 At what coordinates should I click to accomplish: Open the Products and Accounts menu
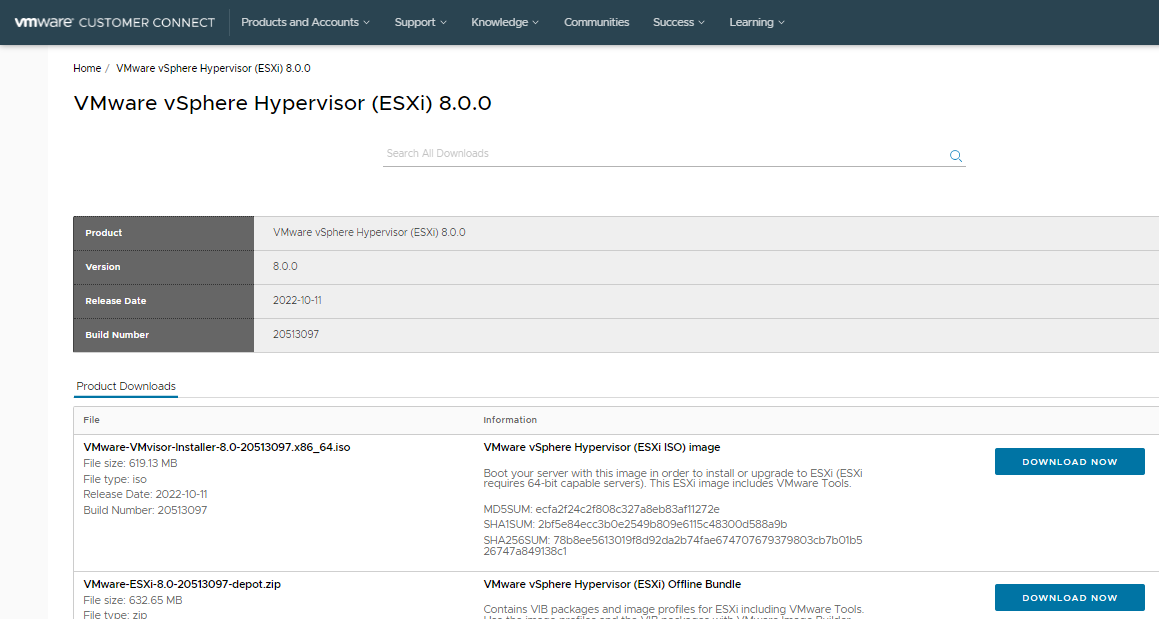pos(305,22)
